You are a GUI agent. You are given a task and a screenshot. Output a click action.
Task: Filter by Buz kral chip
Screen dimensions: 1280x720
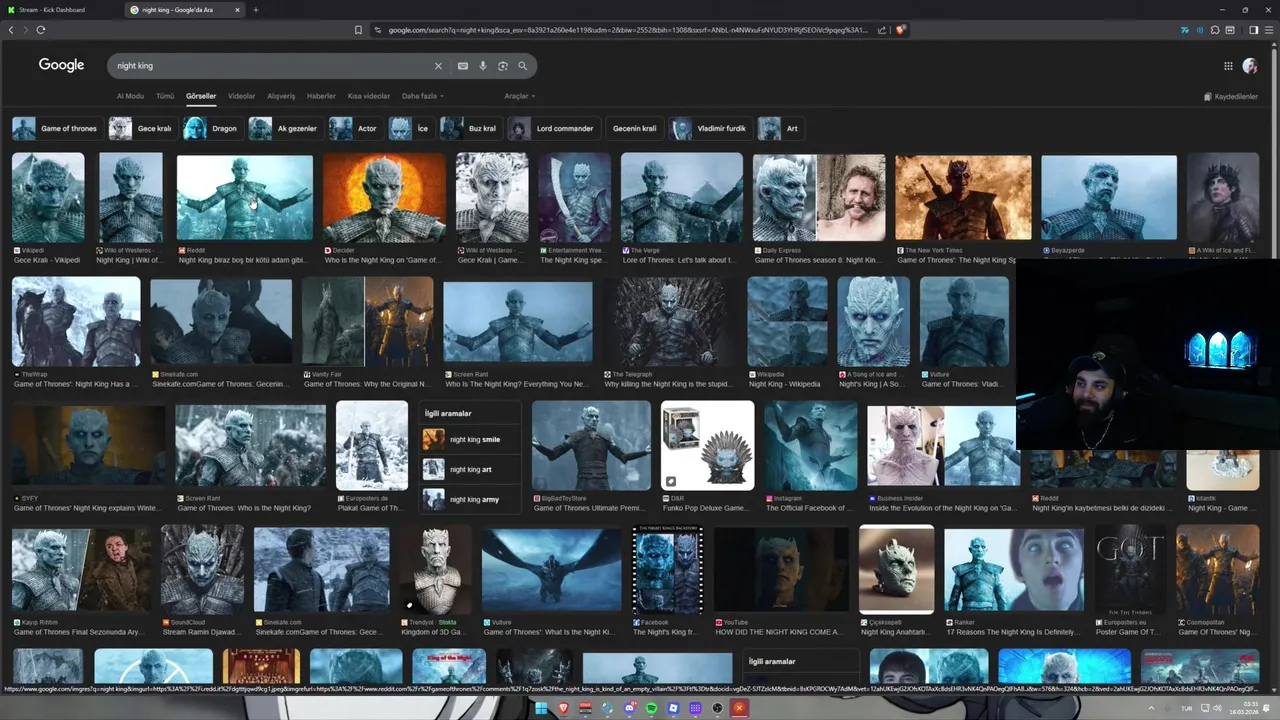[x=471, y=128]
